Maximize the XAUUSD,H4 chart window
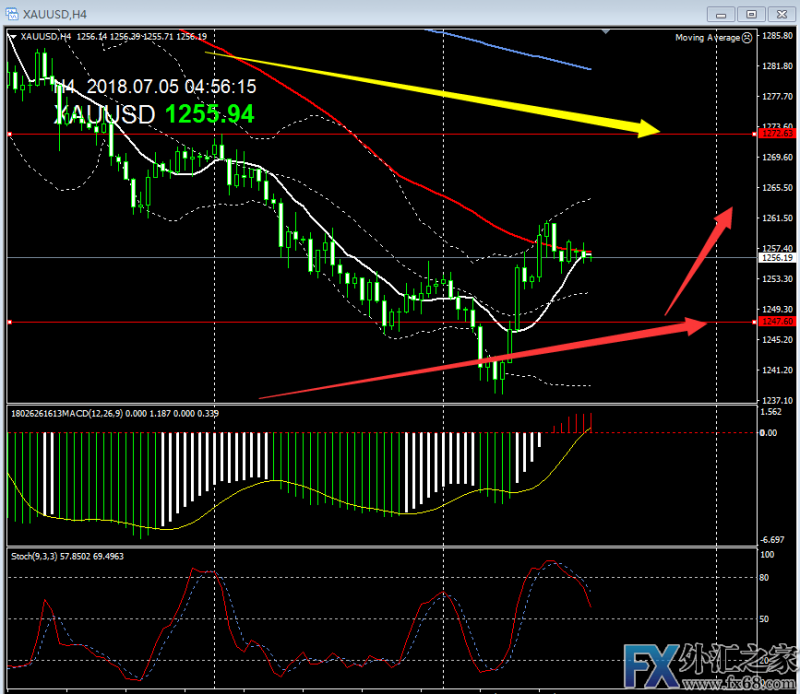Viewport: 800px width, 694px height. tap(751, 14)
